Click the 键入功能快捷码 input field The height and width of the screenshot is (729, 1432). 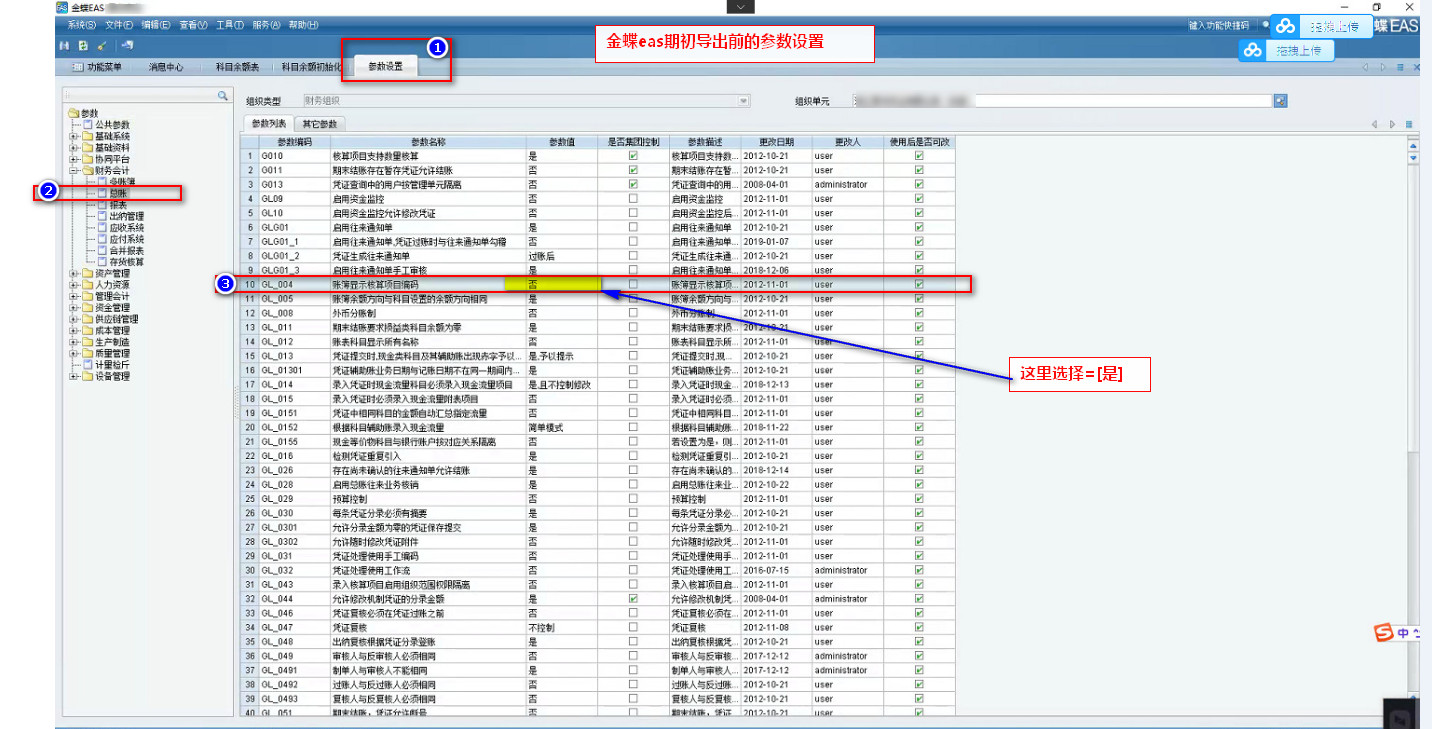pyautogui.click(x=1218, y=25)
